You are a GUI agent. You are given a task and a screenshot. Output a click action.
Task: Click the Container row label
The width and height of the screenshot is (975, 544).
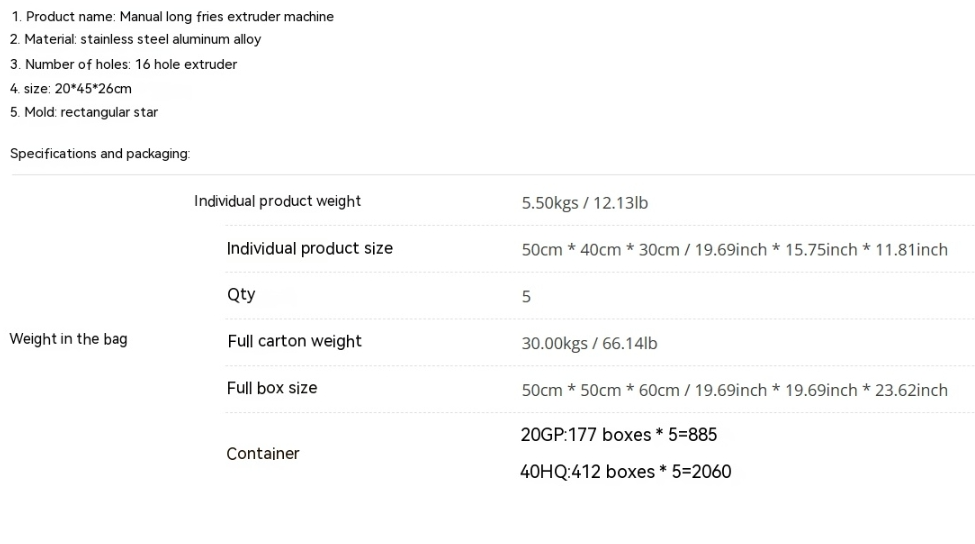262,454
